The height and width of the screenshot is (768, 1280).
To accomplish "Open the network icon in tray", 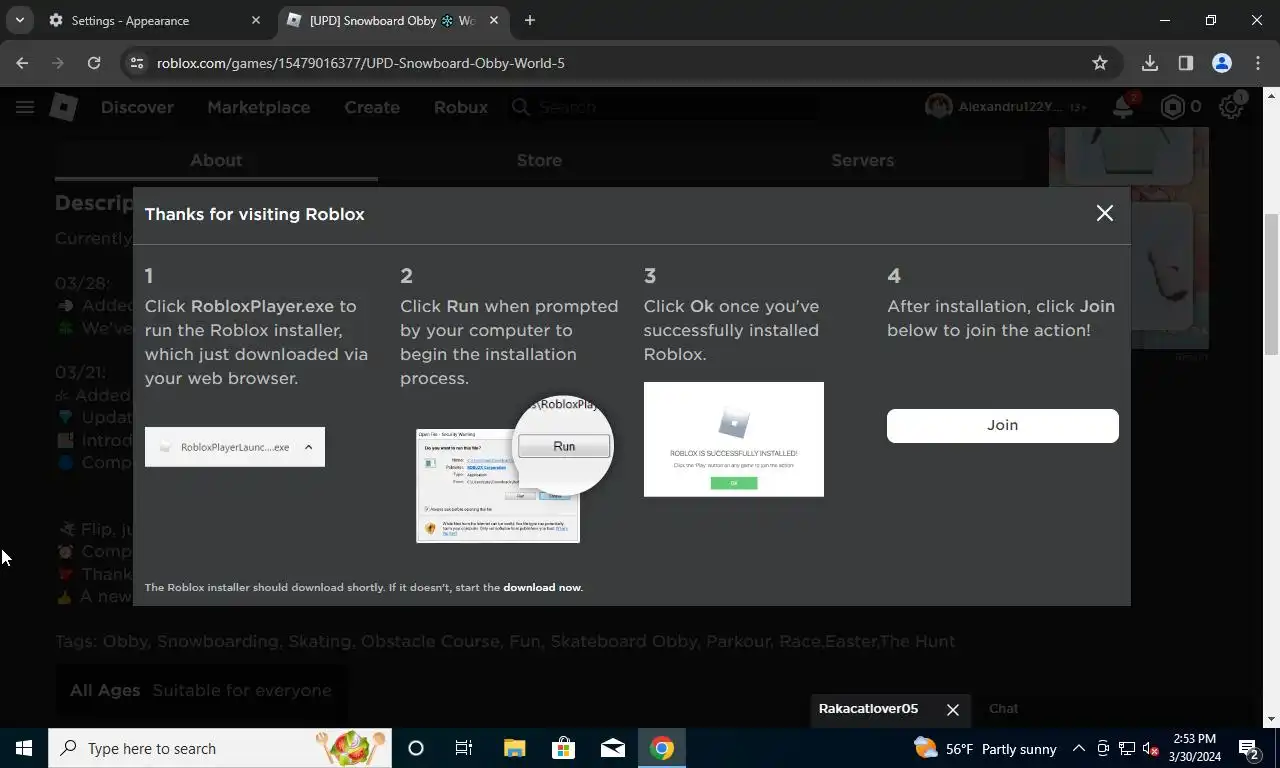I will pyautogui.click(x=1126, y=749).
